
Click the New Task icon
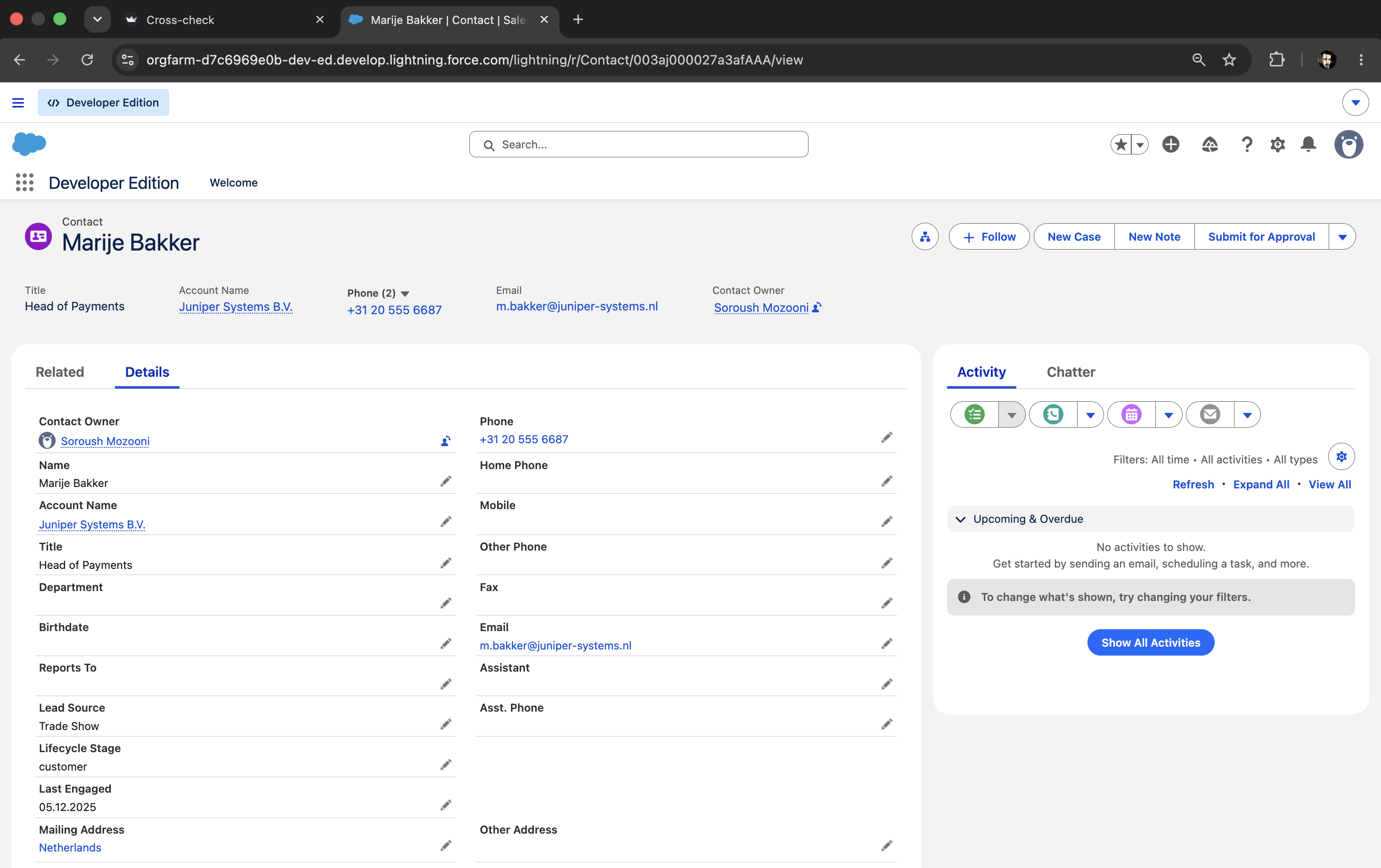click(974, 414)
